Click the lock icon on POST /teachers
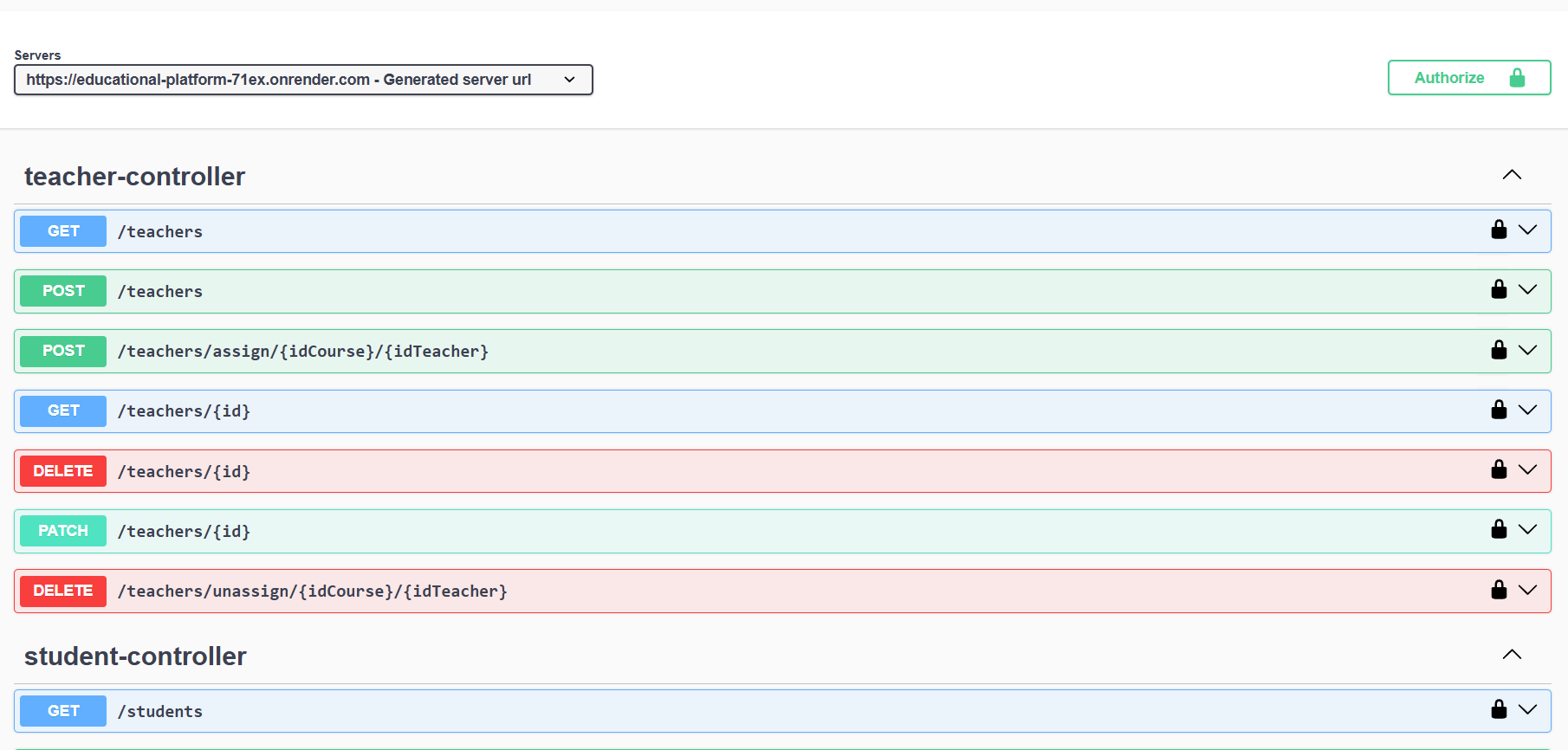The width and height of the screenshot is (1568, 750). point(1499,290)
